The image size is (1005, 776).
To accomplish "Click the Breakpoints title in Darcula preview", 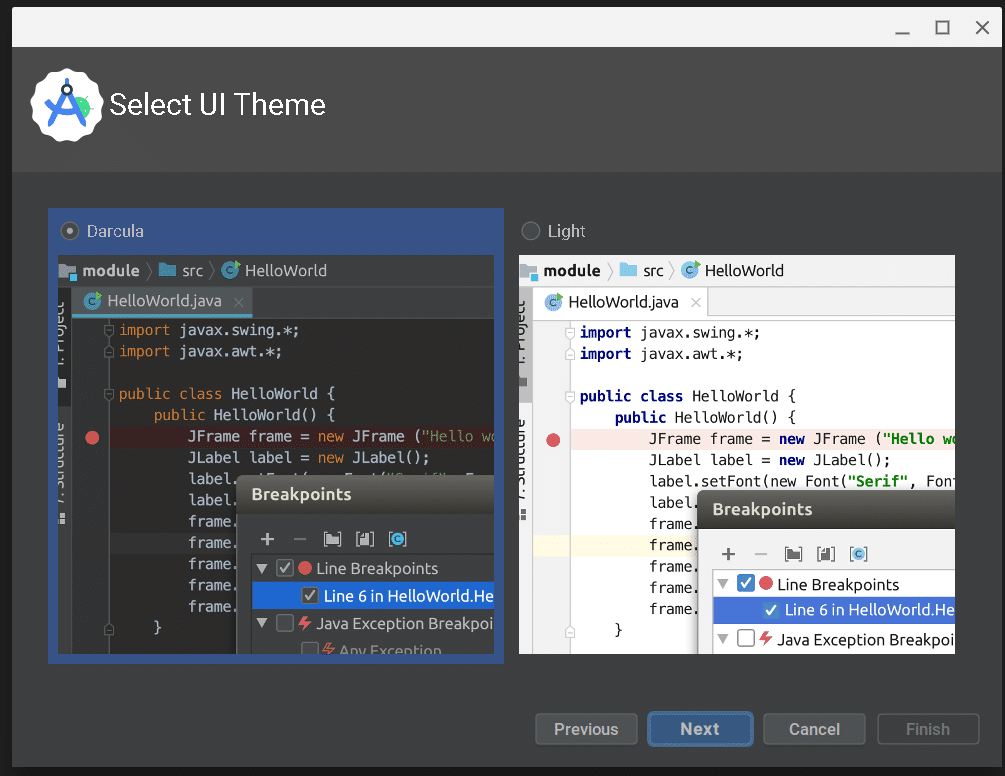I will click(x=301, y=495).
